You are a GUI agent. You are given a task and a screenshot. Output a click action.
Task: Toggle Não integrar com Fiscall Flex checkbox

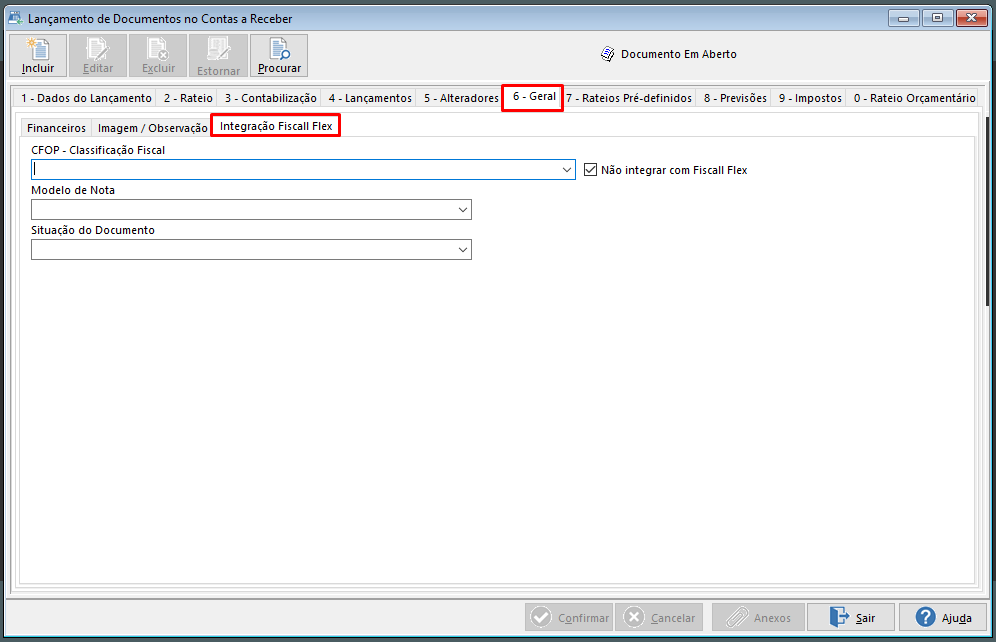point(590,170)
